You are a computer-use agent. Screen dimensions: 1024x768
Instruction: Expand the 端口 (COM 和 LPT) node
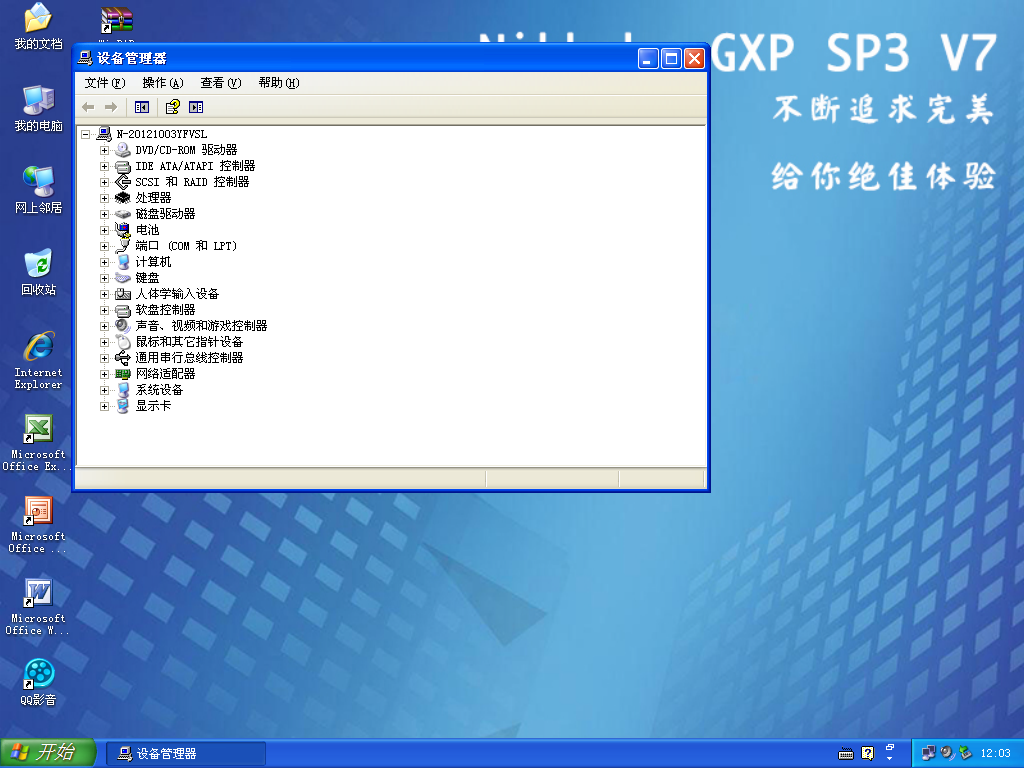coord(104,246)
